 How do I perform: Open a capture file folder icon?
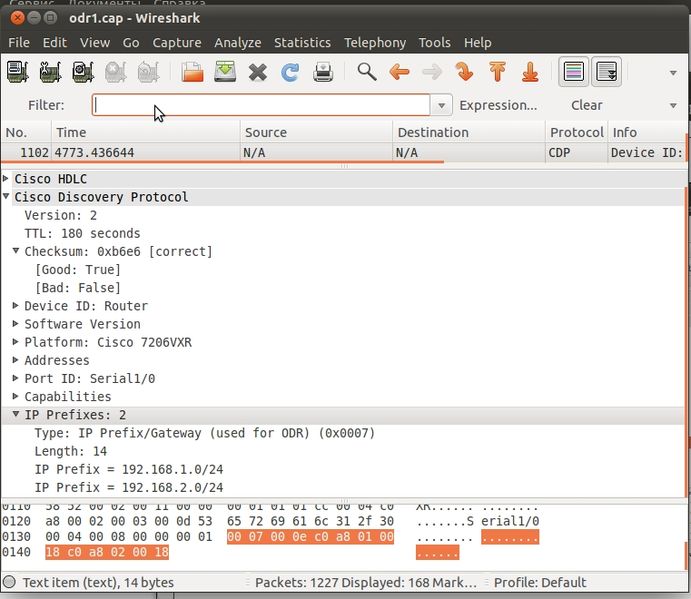(x=192, y=71)
